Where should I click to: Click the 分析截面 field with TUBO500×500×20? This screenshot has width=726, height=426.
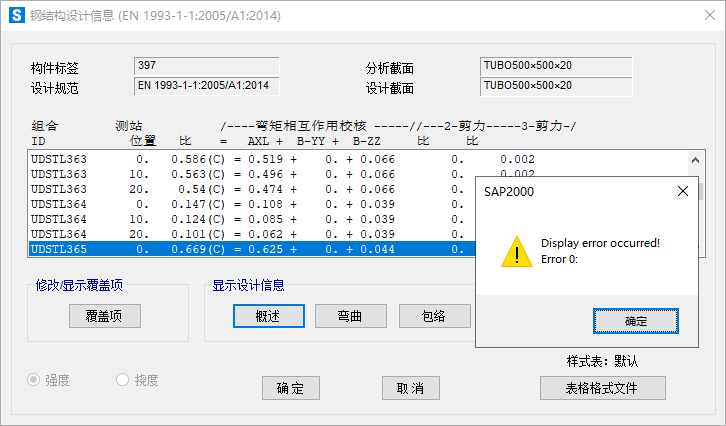(x=556, y=65)
